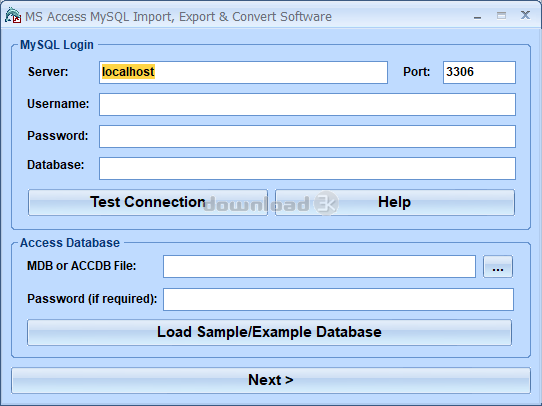The width and height of the screenshot is (542, 406).
Task: Click the MDB or ACCDB File: label
Action: (x=82, y=266)
